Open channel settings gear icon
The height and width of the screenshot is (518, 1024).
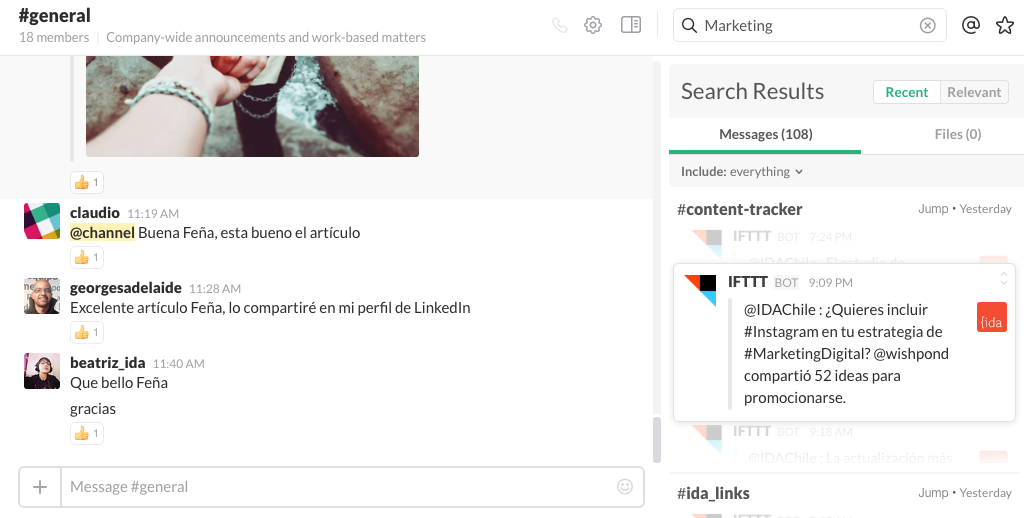click(593, 25)
